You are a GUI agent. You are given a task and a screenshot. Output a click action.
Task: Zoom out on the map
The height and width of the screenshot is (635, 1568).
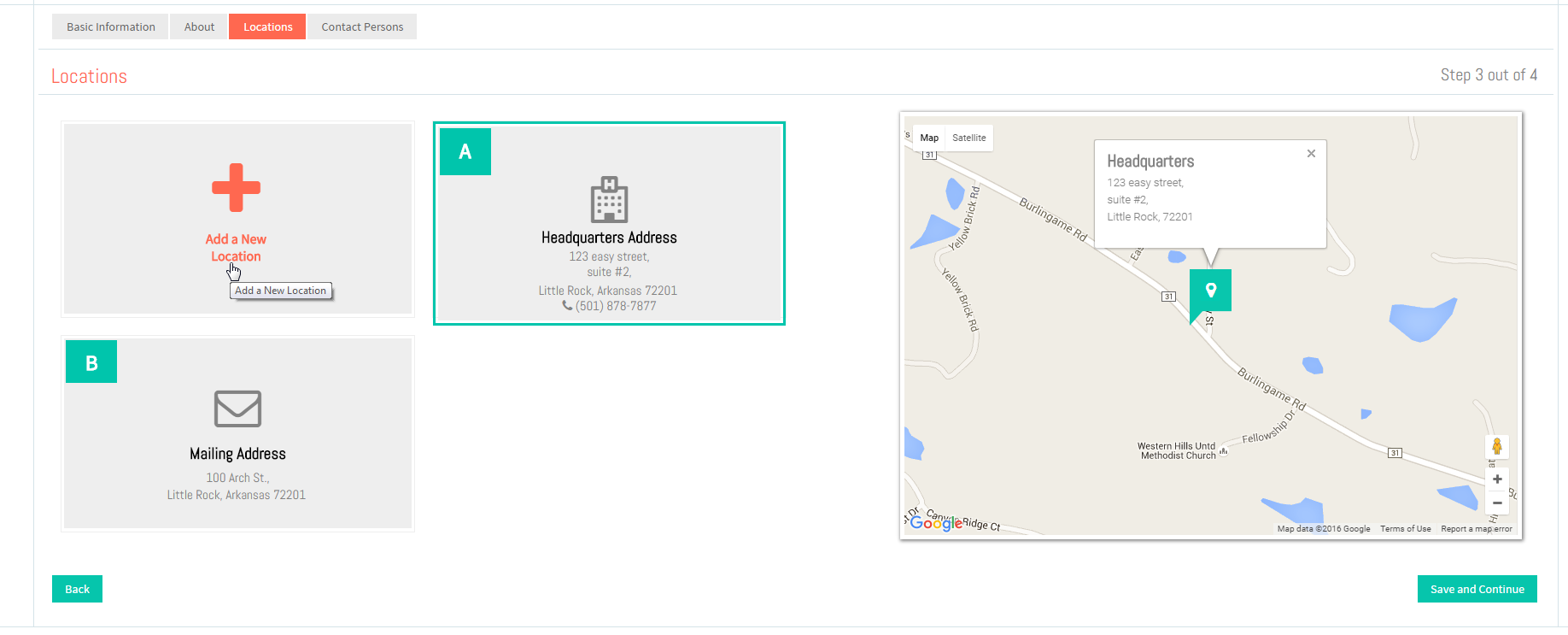click(1497, 503)
